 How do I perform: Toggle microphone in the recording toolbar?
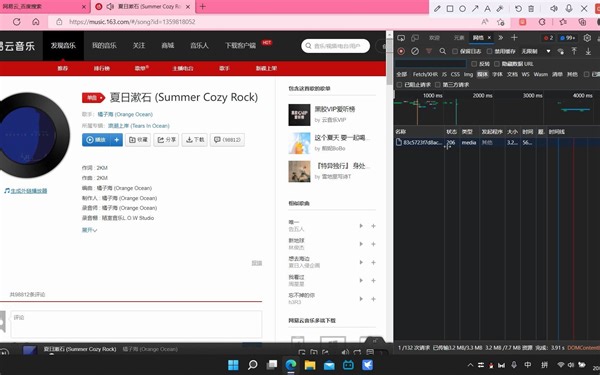(x=569, y=8)
